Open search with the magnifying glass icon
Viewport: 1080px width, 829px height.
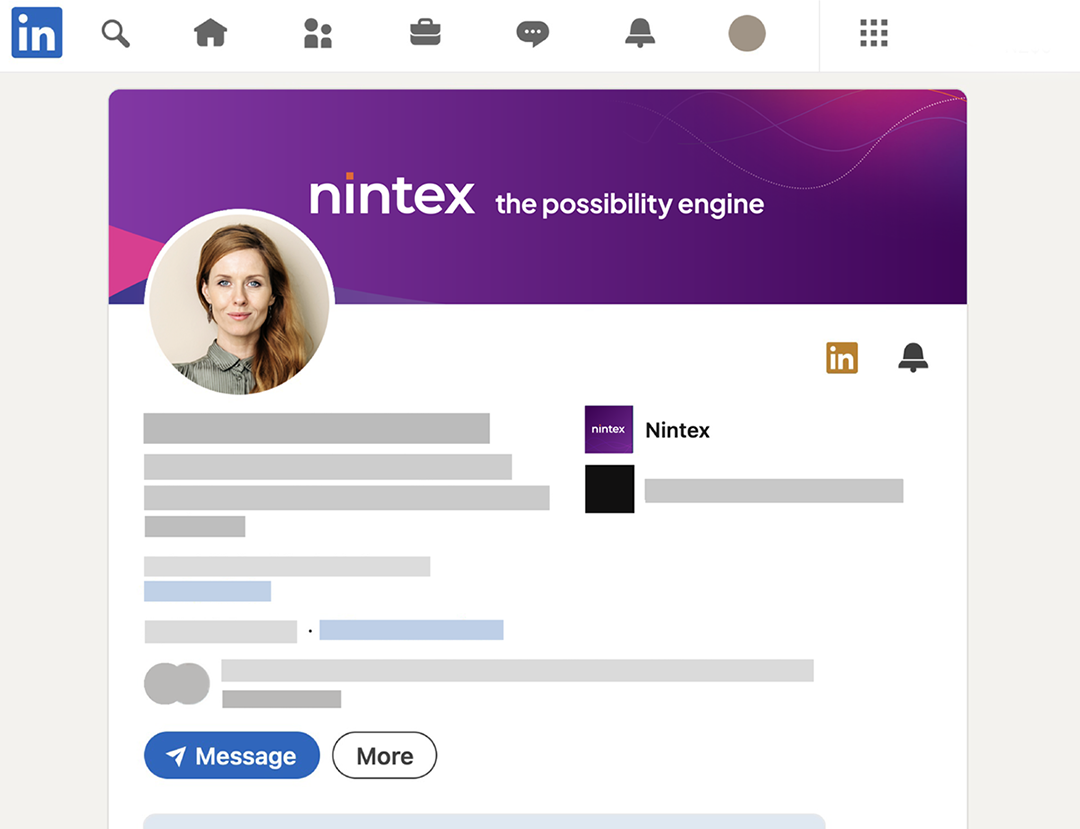116,34
